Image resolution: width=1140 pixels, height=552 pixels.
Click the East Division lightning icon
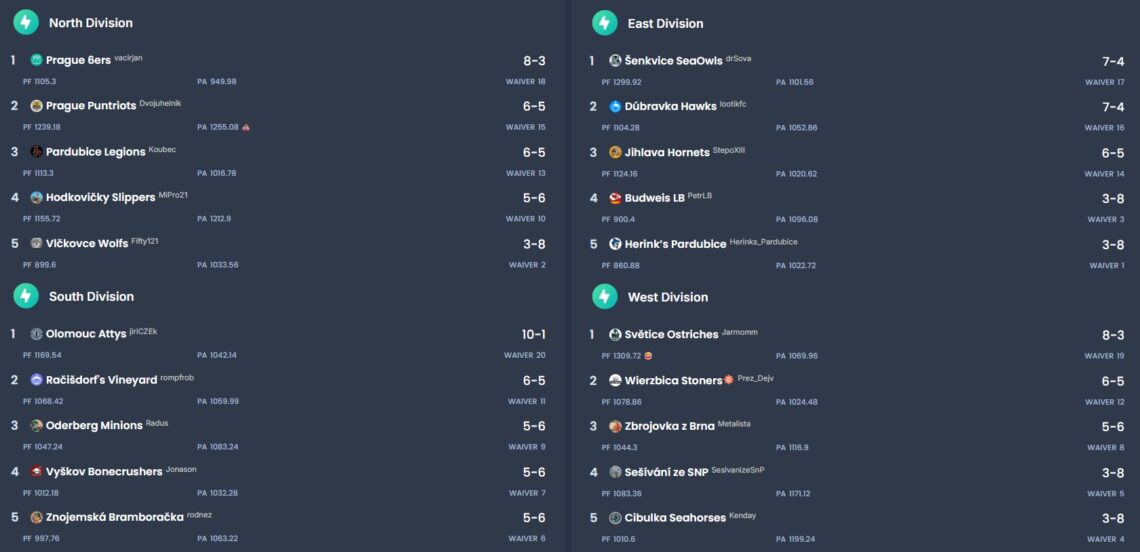(604, 23)
